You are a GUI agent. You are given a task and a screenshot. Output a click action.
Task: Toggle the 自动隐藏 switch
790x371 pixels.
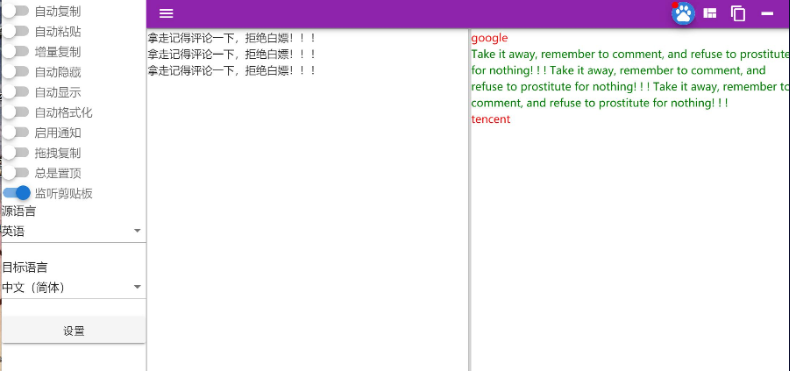pyautogui.click(x=16, y=72)
